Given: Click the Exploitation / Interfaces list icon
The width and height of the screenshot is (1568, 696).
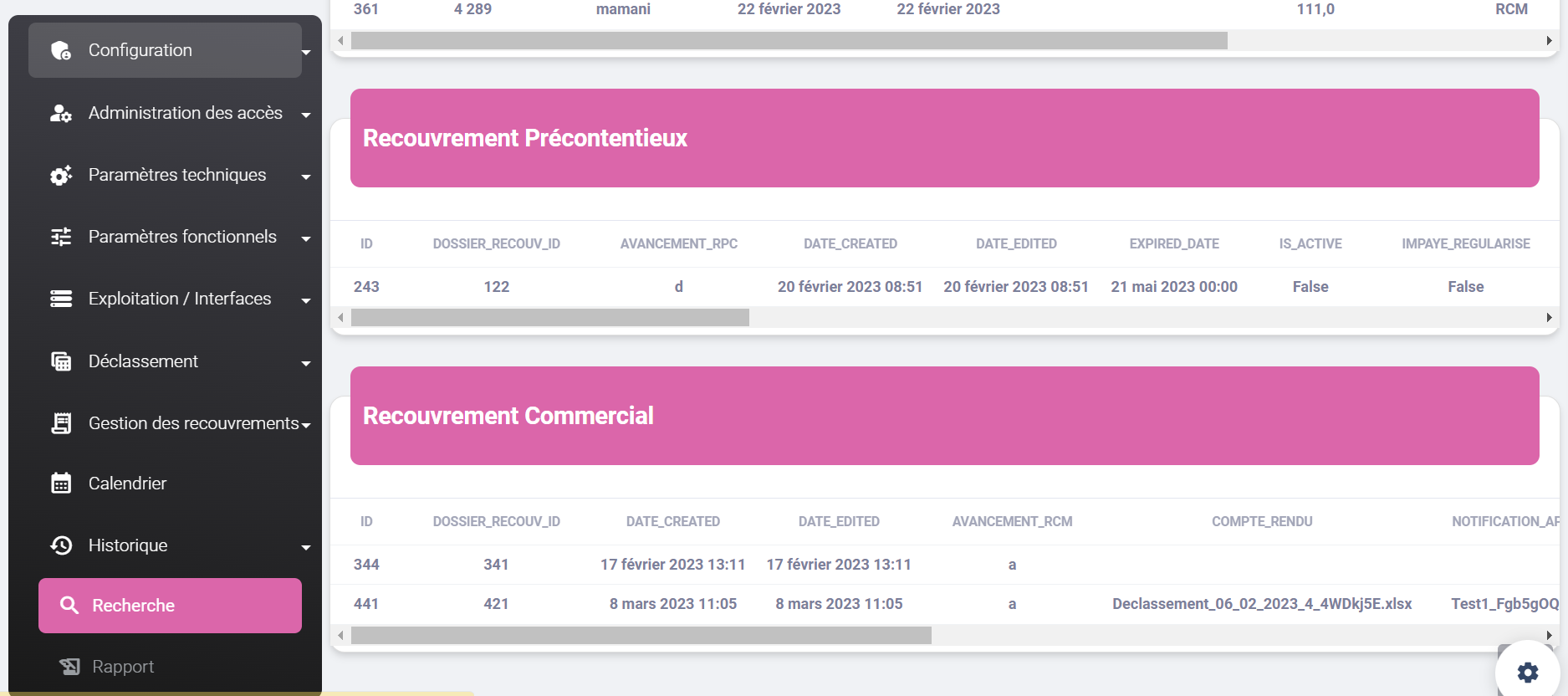Looking at the screenshot, I should (x=61, y=299).
